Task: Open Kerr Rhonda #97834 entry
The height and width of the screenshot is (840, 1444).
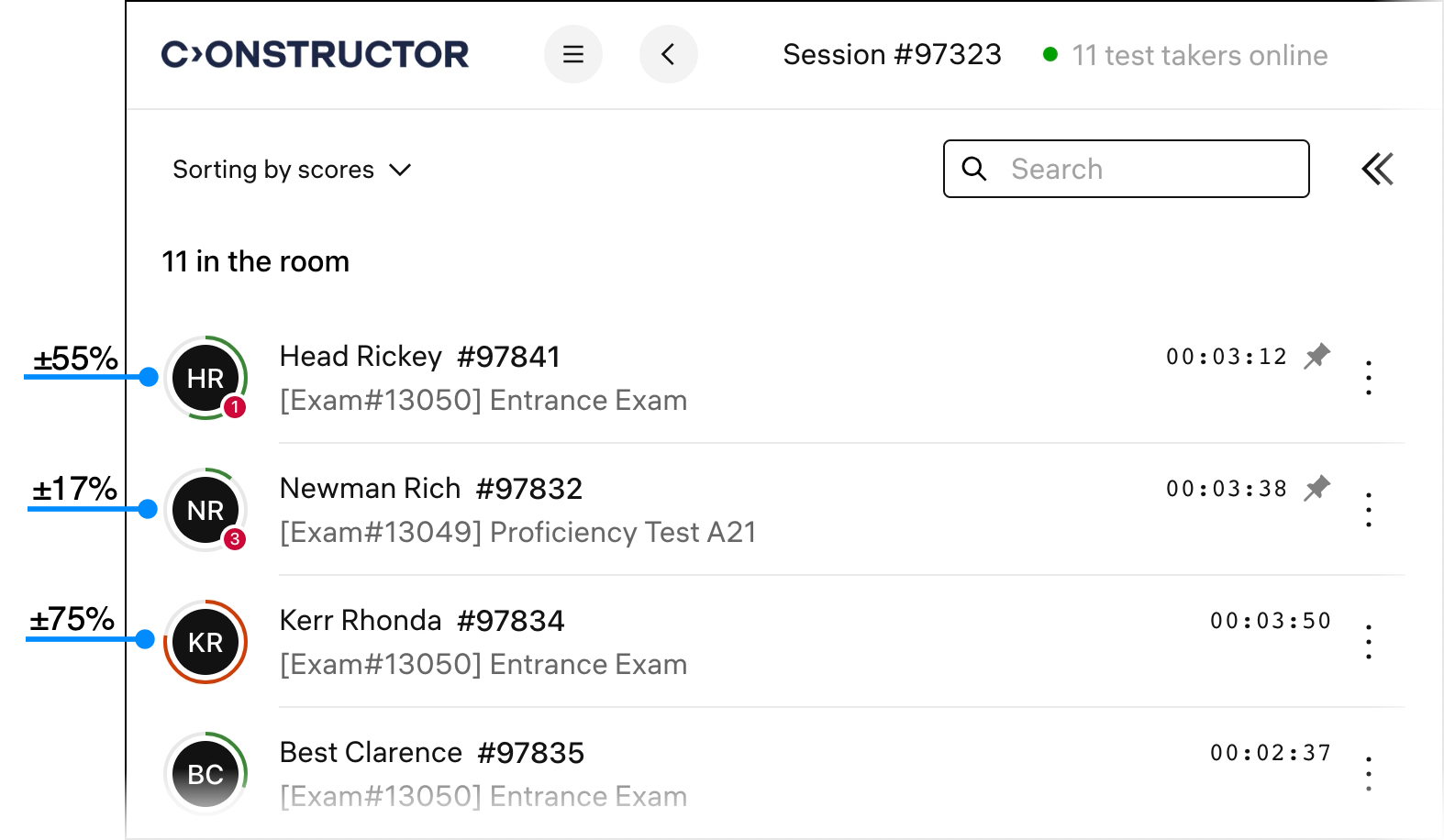Action: tap(422, 621)
